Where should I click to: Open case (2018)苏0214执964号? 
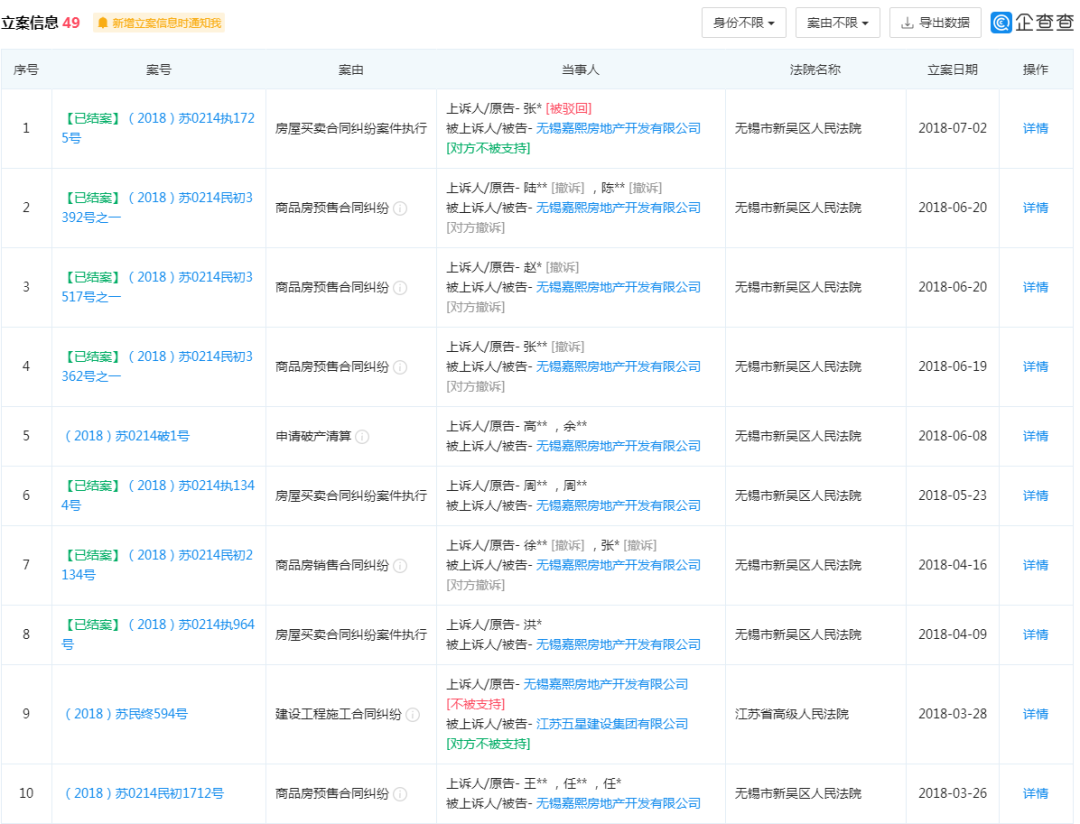pyautogui.click(x=158, y=635)
